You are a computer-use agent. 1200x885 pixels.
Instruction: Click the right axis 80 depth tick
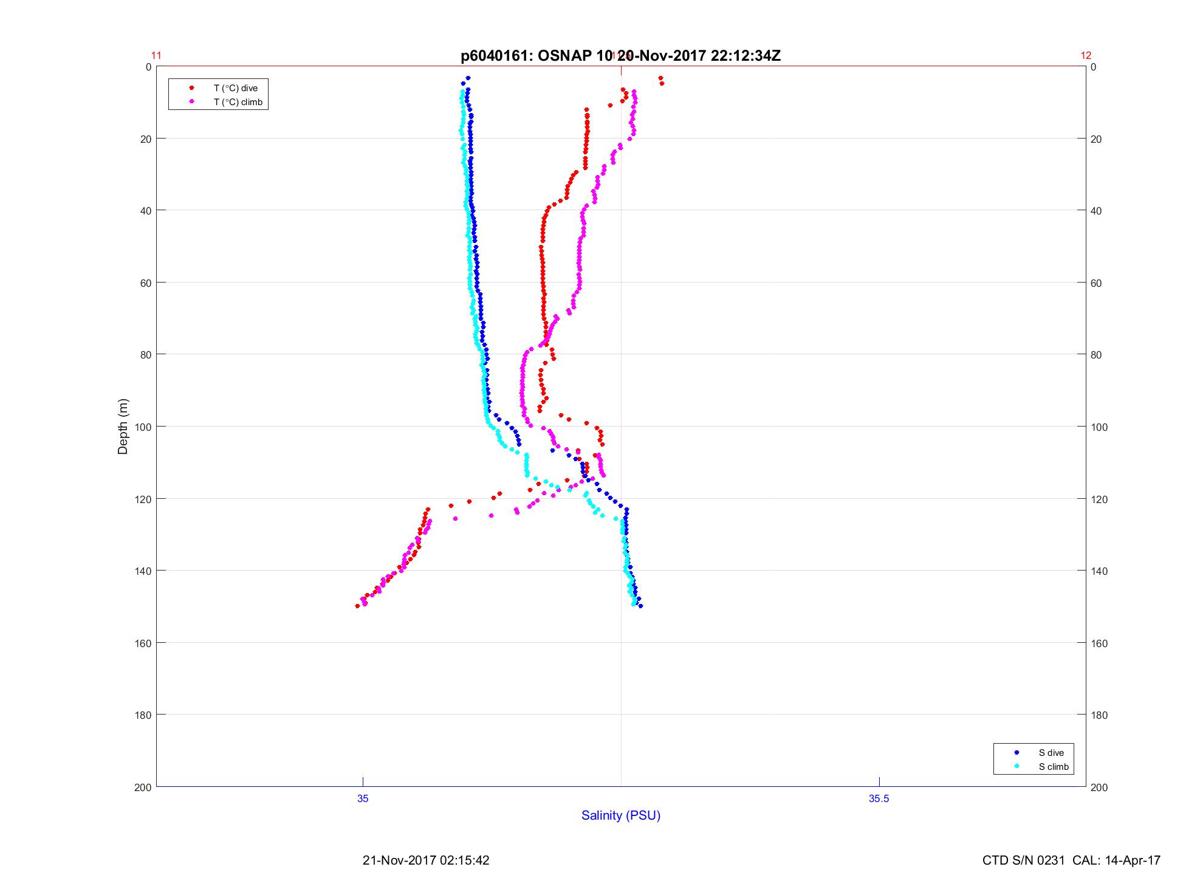1097,355
